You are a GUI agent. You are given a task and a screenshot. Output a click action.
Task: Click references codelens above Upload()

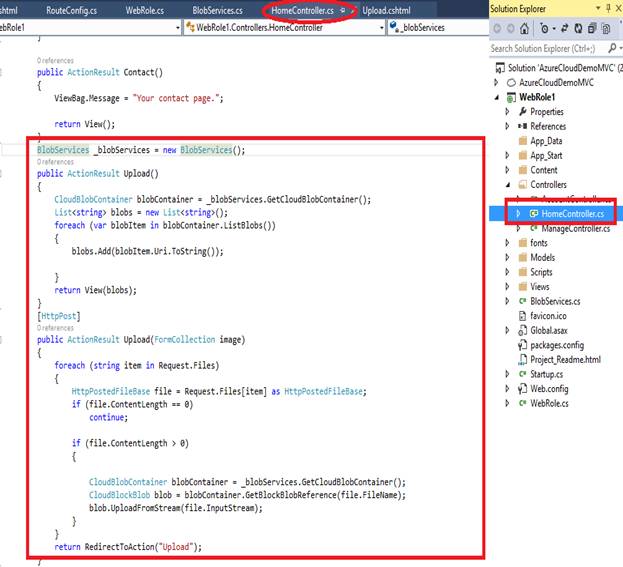[x=55, y=162]
